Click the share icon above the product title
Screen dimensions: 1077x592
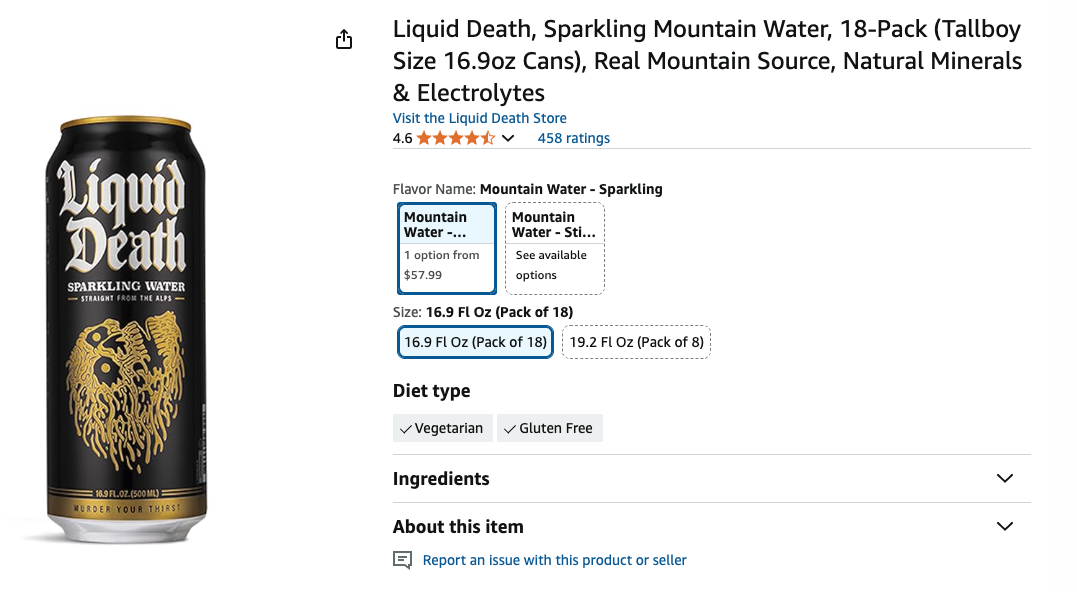[344, 39]
